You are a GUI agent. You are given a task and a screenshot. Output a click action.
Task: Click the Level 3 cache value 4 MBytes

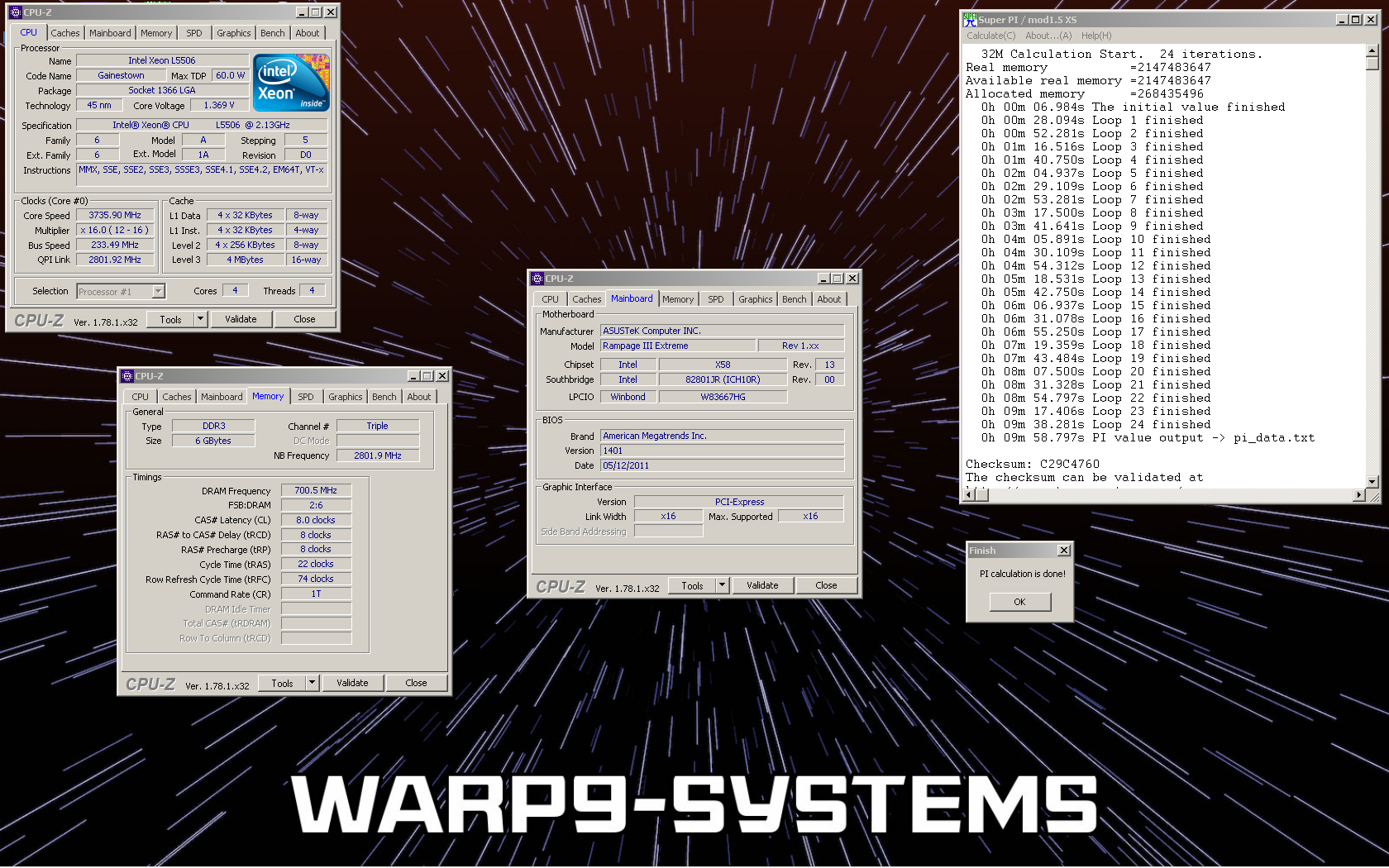pyautogui.click(x=246, y=260)
